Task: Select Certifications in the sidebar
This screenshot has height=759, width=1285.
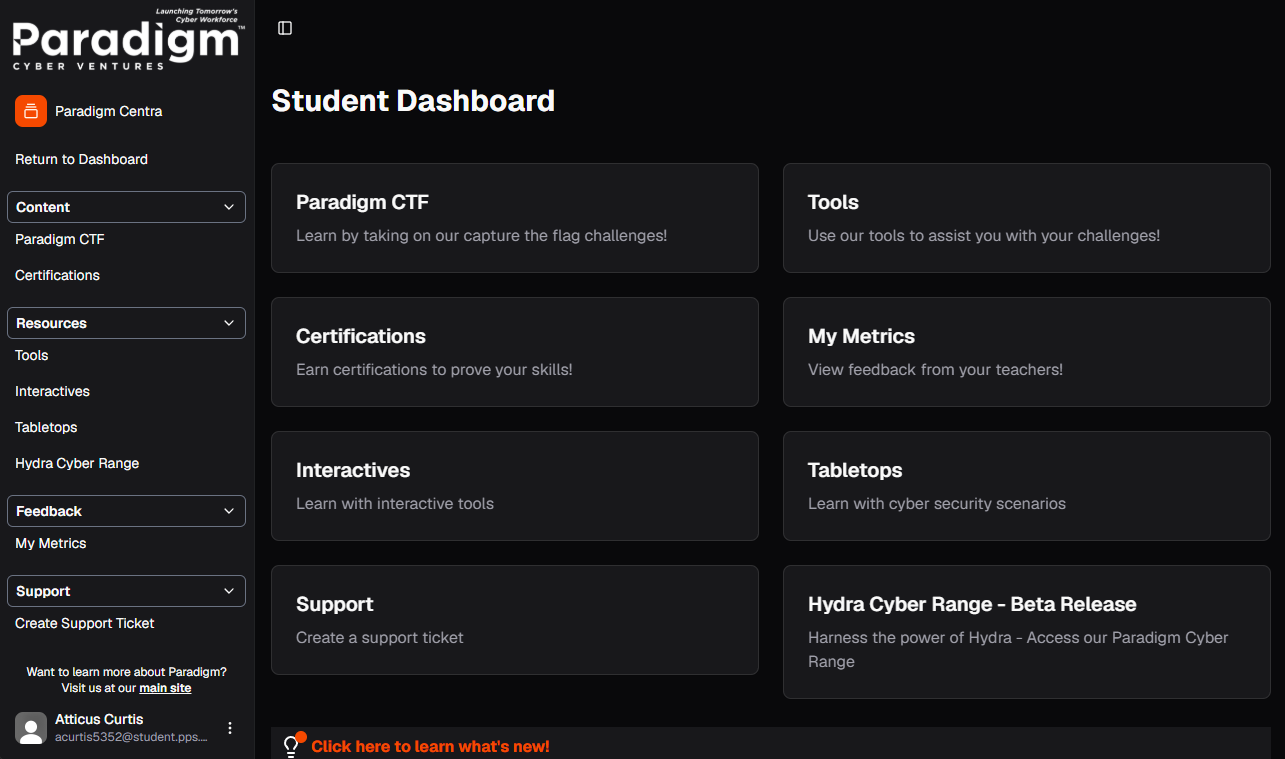Action: tap(57, 275)
